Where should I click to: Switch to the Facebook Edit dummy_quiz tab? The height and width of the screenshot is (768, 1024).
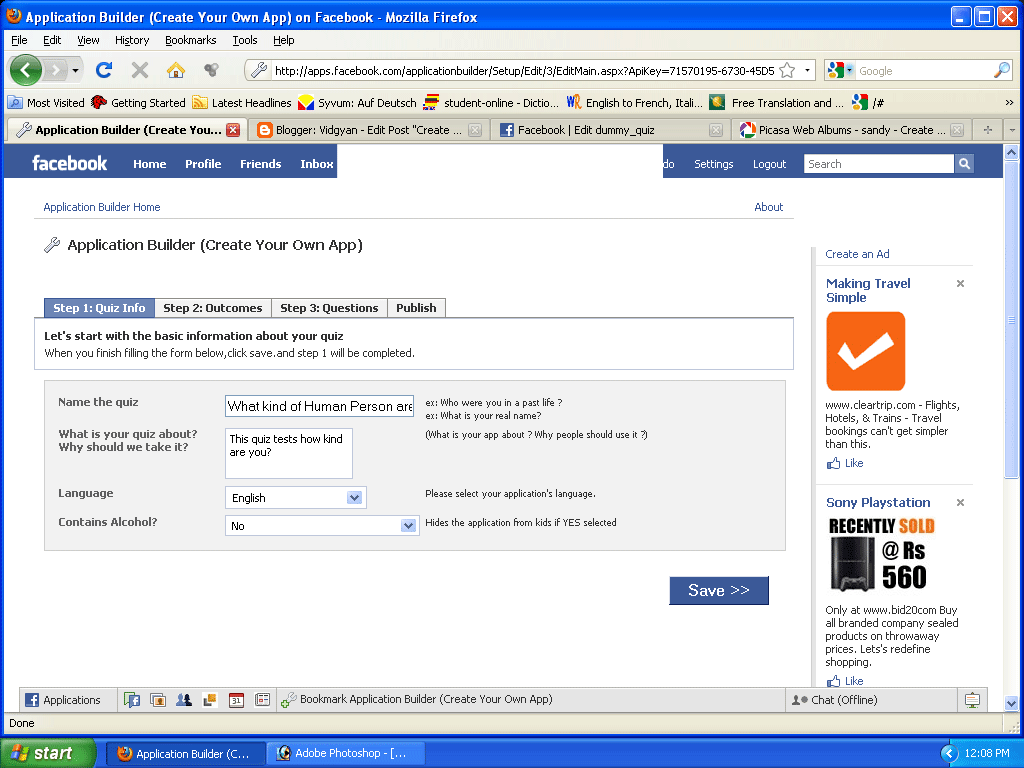[610, 130]
